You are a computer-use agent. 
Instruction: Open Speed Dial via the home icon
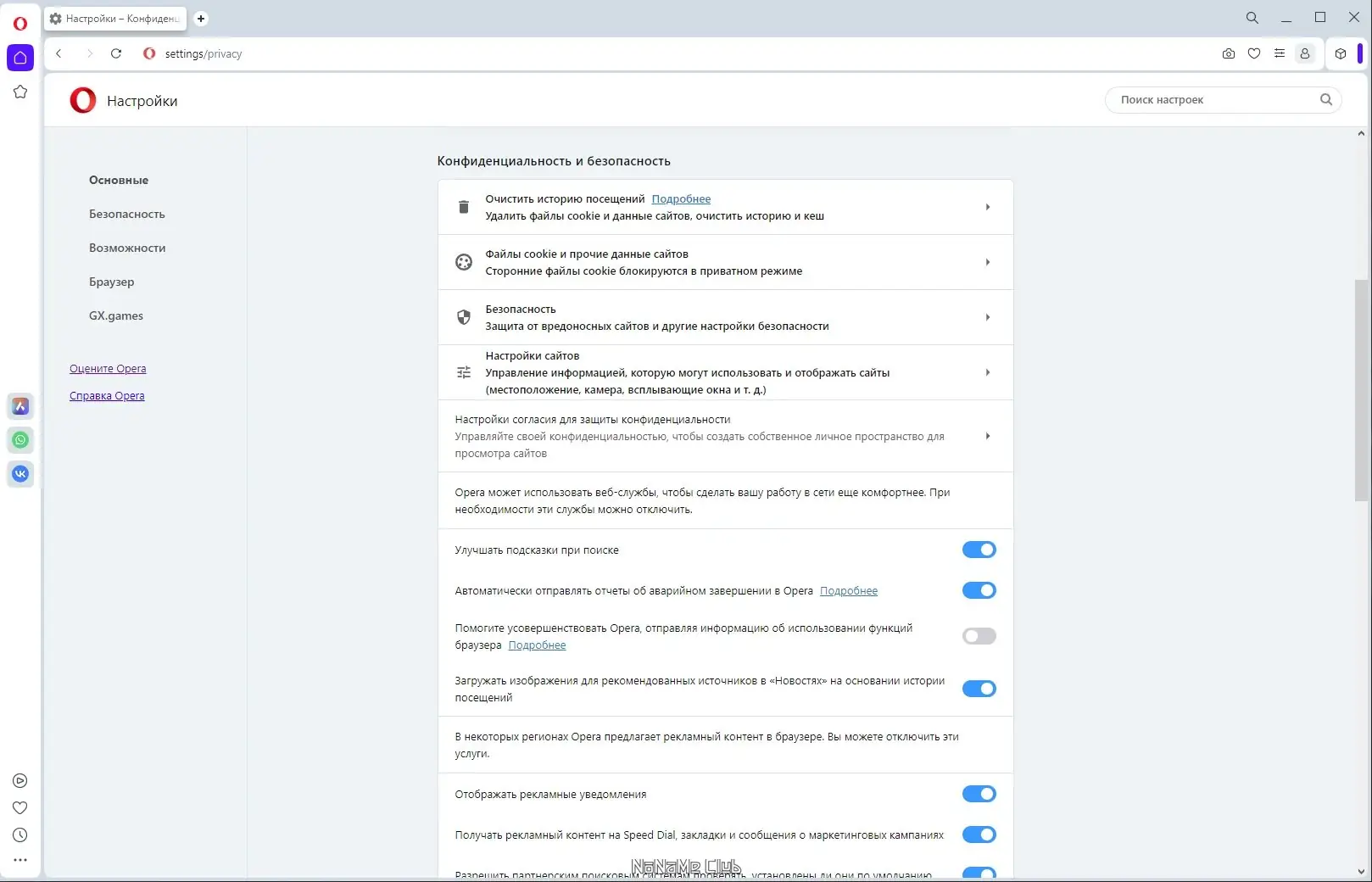click(x=20, y=57)
